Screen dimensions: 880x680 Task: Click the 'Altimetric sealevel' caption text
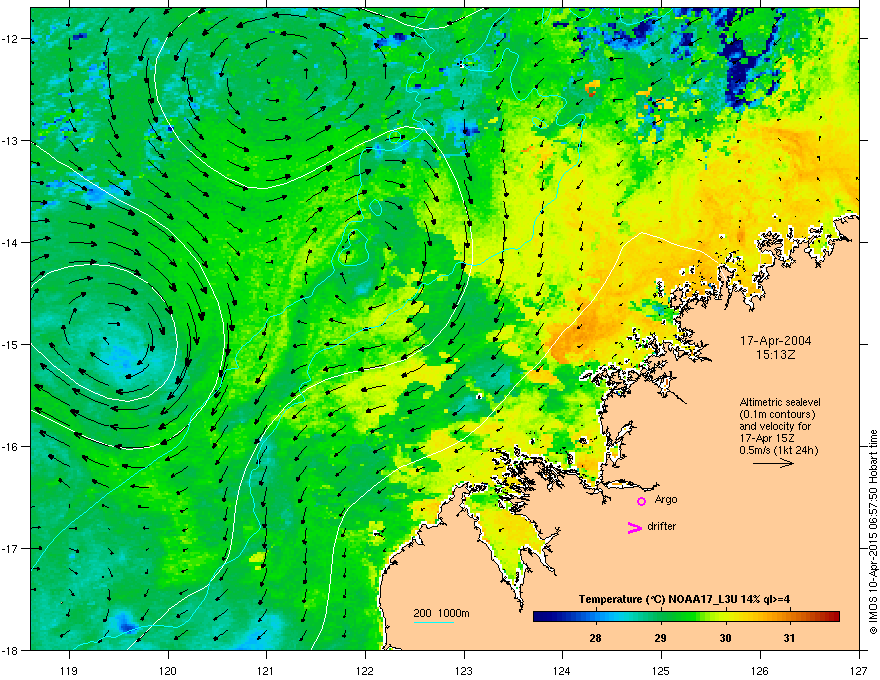click(x=780, y=402)
